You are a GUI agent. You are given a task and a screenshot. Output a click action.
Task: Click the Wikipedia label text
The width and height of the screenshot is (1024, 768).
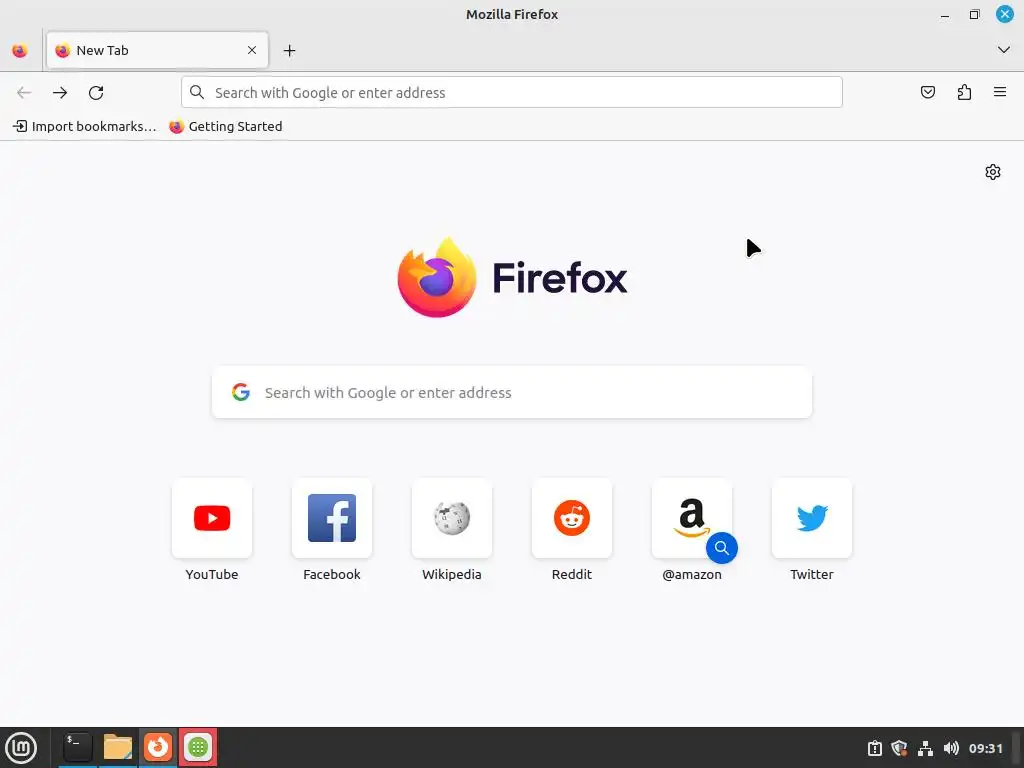[452, 574]
